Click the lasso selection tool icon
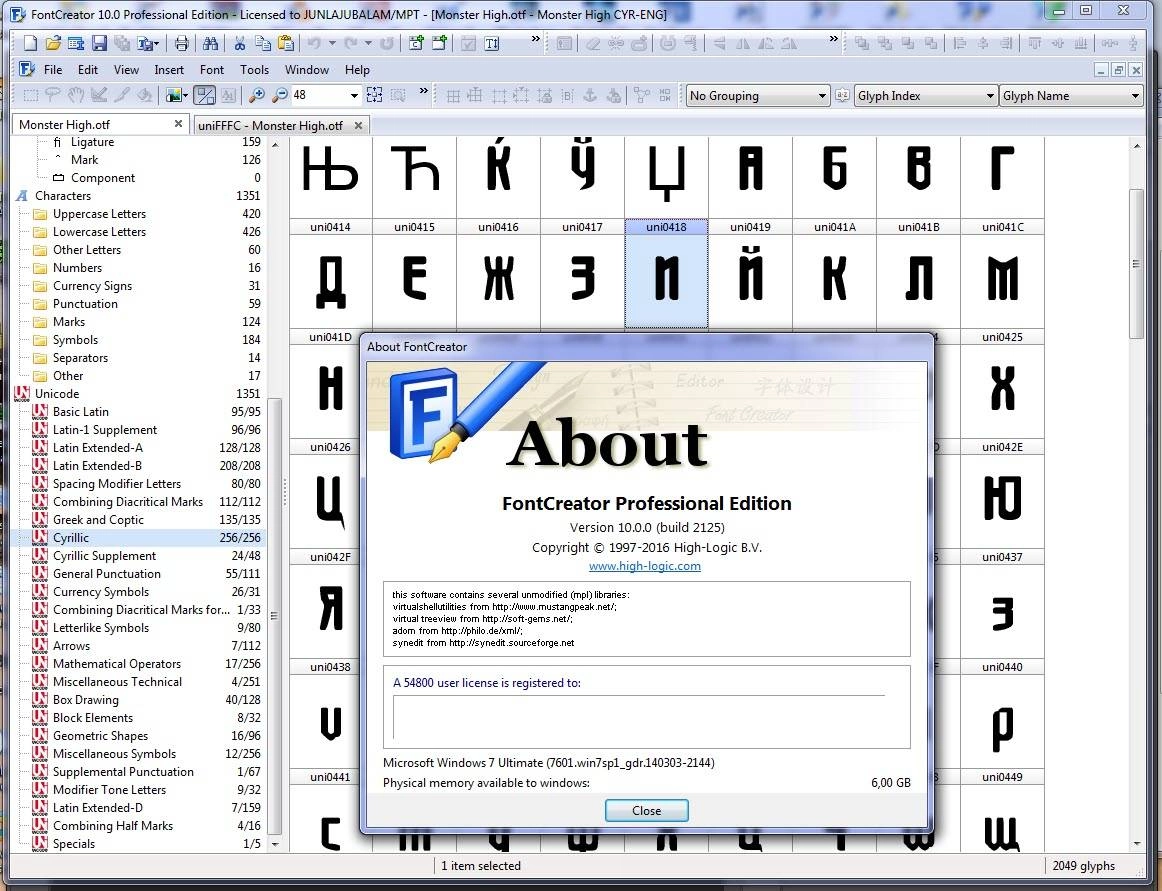1162x891 pixels. tap(53, 95)
